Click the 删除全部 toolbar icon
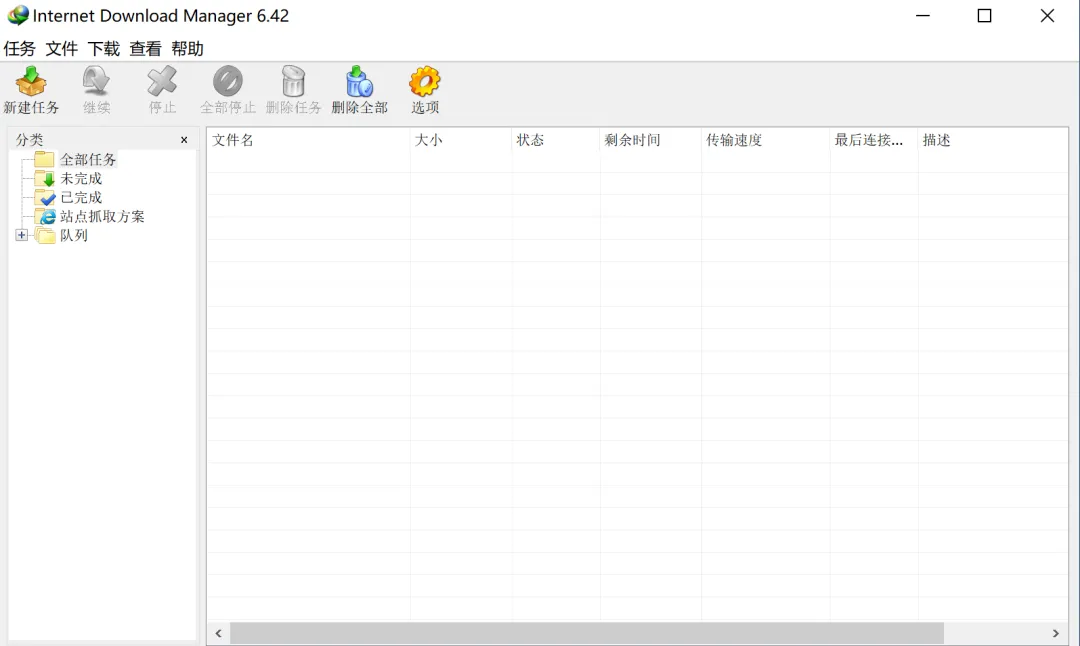This screenshot has width=1080, height=646. pos(359,81)
